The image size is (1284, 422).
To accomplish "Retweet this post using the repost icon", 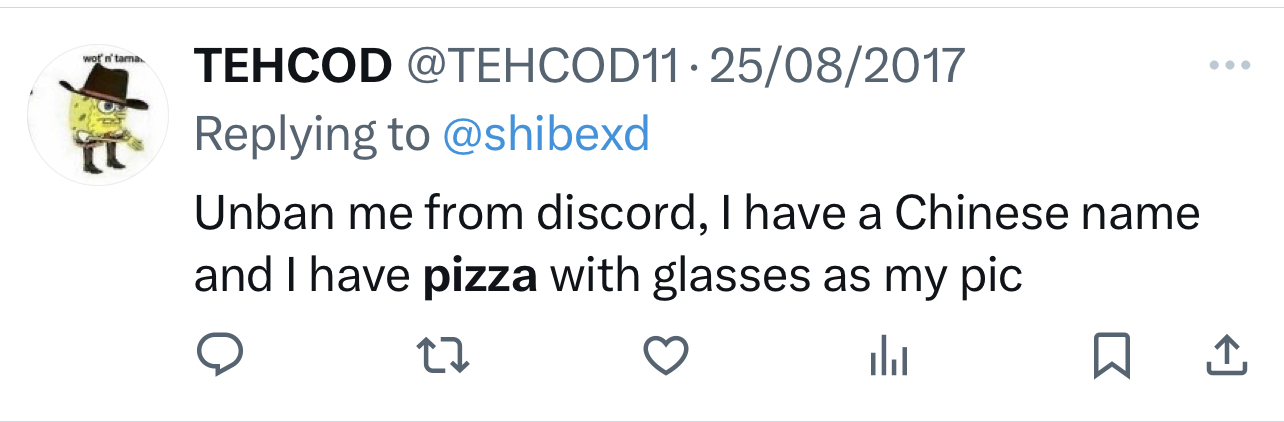I will click(442, 356).
